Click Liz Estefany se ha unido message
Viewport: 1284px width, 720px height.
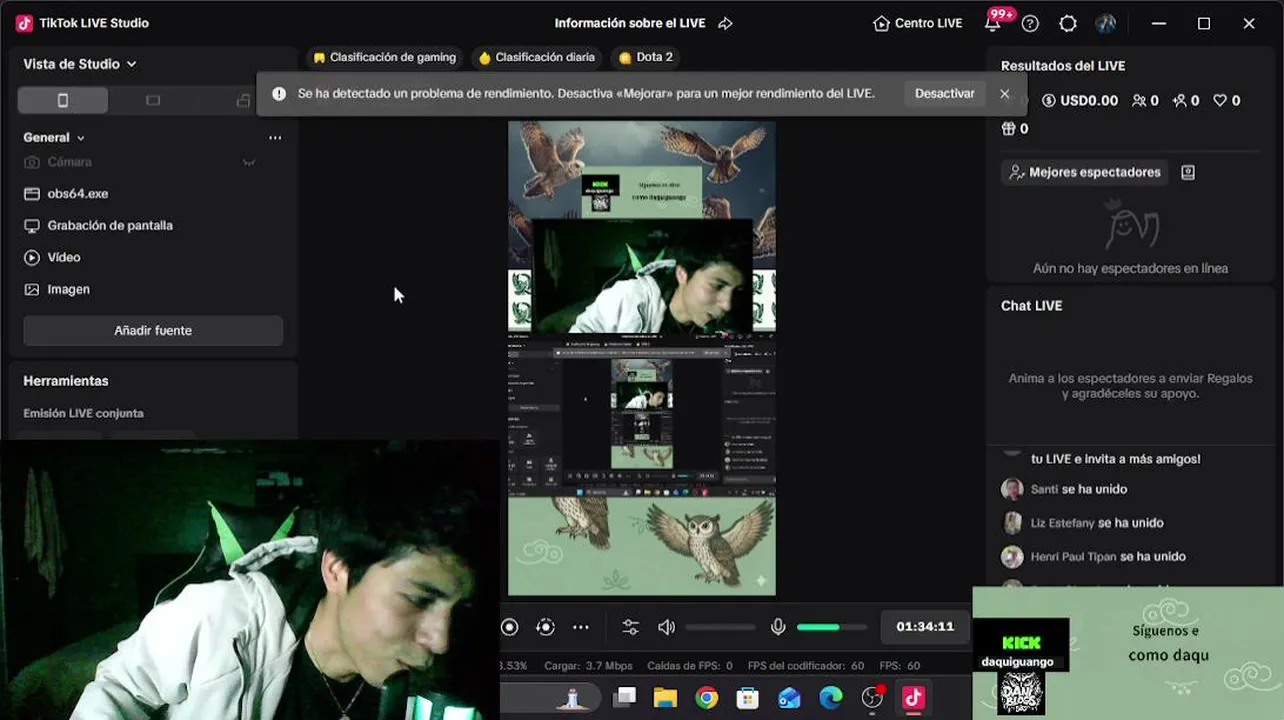click(x=1097, y=523)
